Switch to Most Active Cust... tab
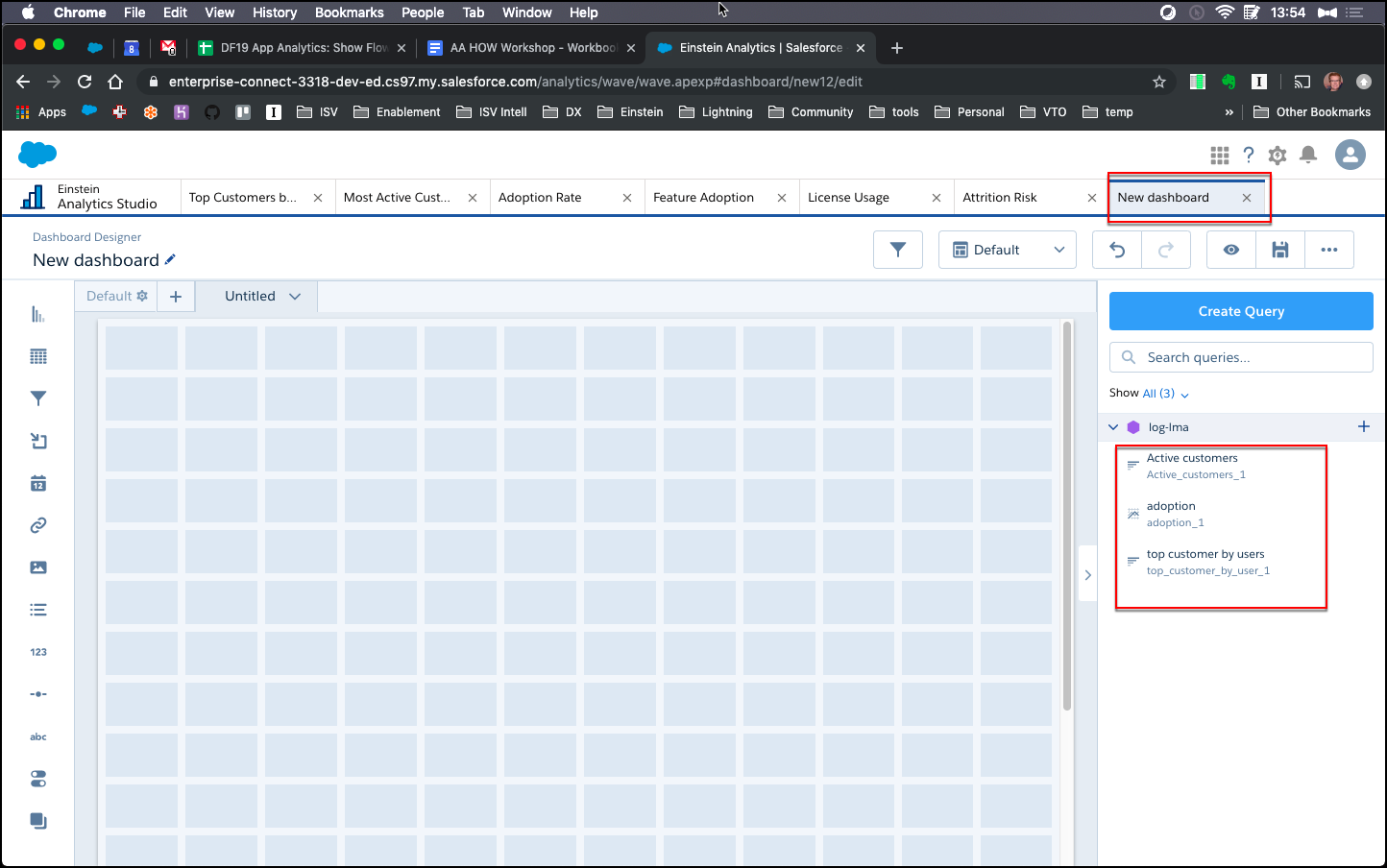The height and width of the screenshot is (868, 1387). pos(397,198)
